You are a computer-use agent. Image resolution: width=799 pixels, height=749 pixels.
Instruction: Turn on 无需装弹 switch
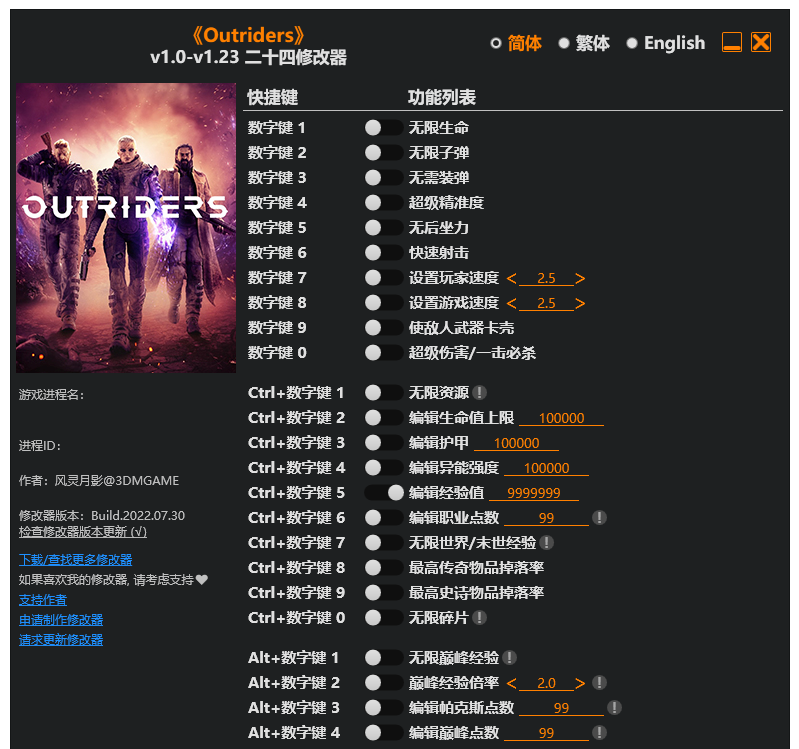point(384,177)
